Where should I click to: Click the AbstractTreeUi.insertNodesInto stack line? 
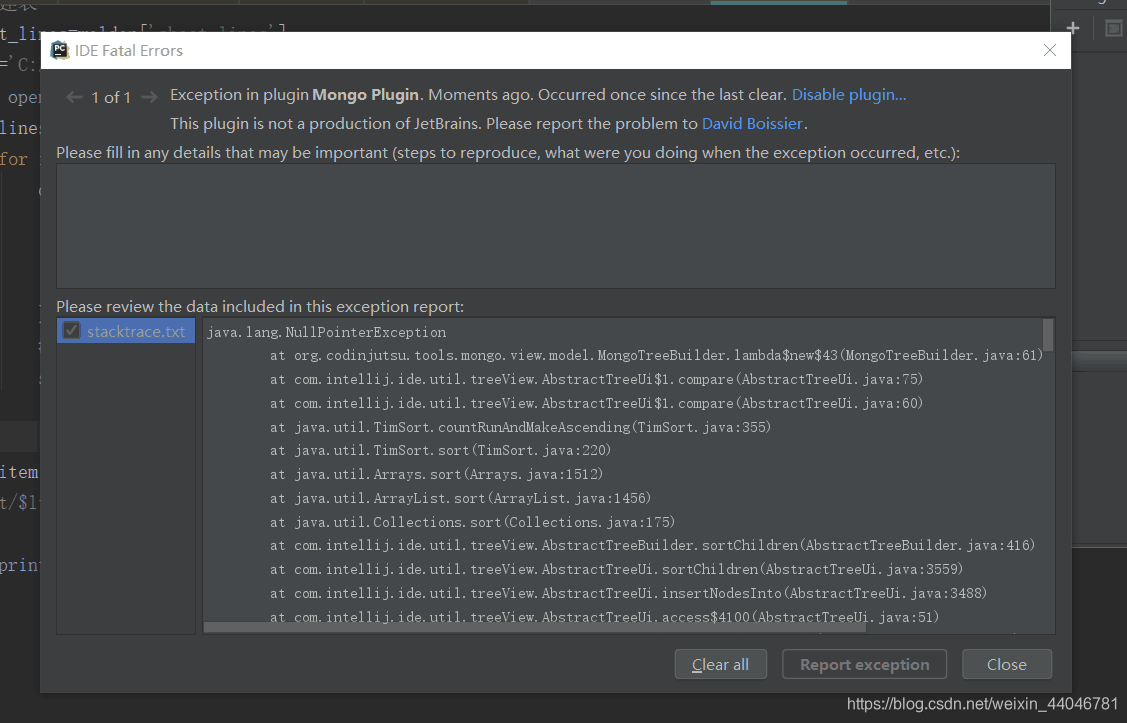point(628,593)
